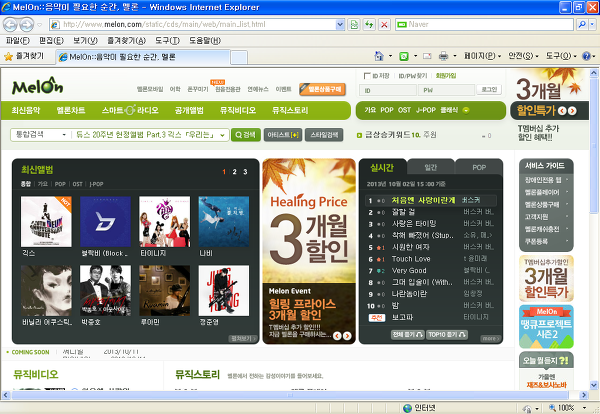Open the search provider dropdown arrow
Image resolution: width=600 pixels, height=414 pixels.
(x=592, y=24)
